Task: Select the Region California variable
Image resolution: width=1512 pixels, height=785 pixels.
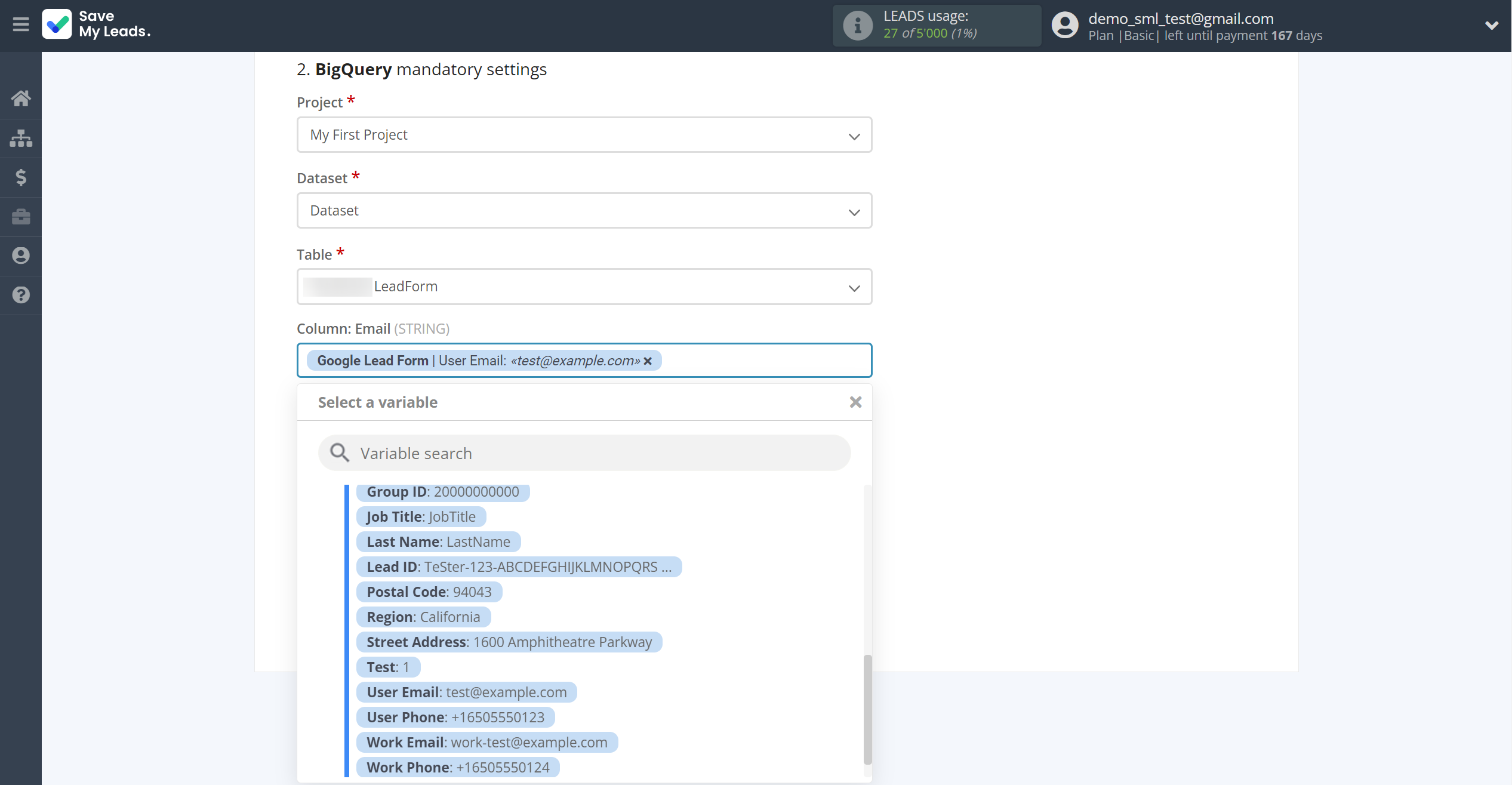Action: (424, 617)
